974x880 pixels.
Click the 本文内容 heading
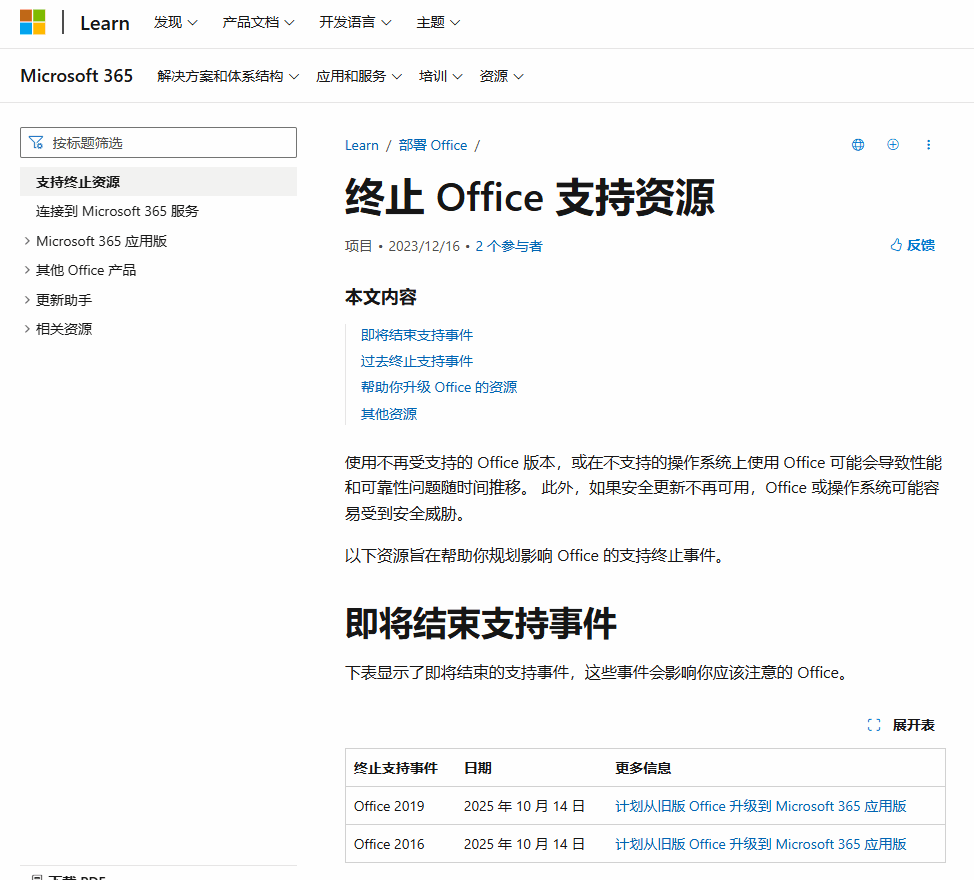380,297
